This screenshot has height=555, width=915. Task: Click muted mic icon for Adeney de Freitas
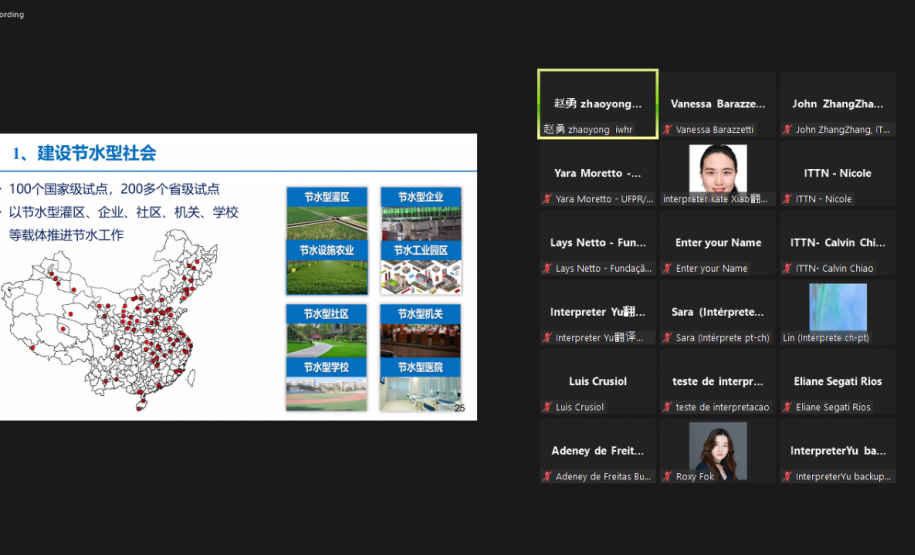pos(548,477)
